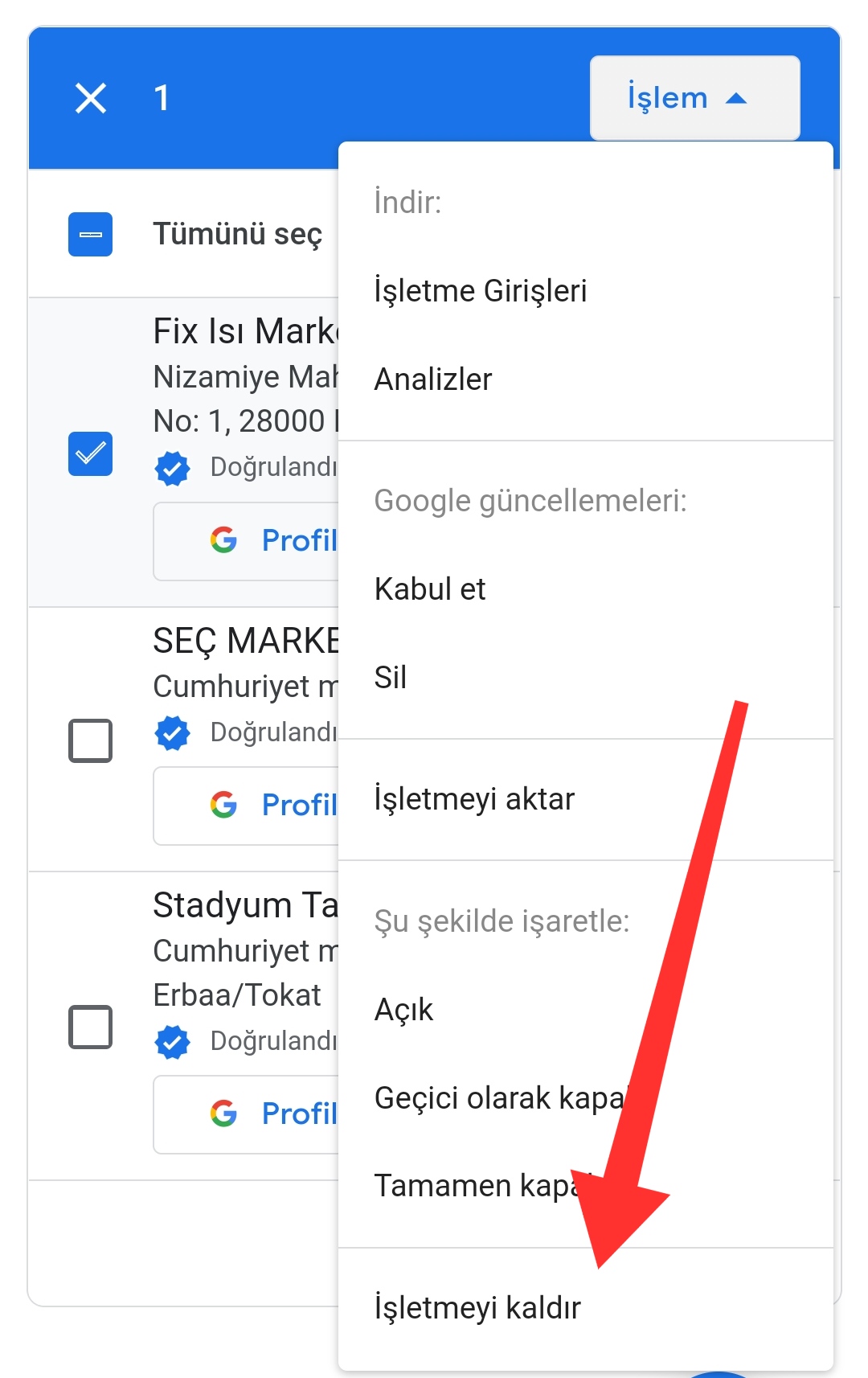Click the Google logo in SEÇ MARKET's Profil button
Image resolution: width=868 pixels, height=1378 pixels.
point(223,805)
